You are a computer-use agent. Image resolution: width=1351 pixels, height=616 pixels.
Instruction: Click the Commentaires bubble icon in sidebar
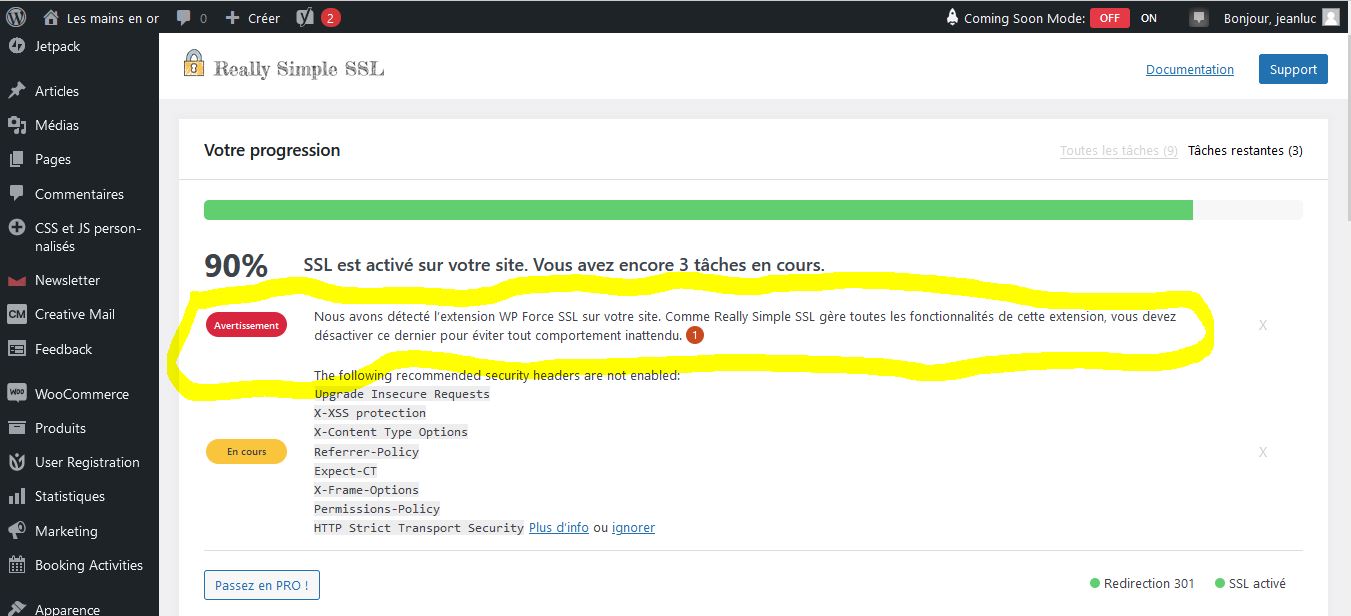point(16,194)
